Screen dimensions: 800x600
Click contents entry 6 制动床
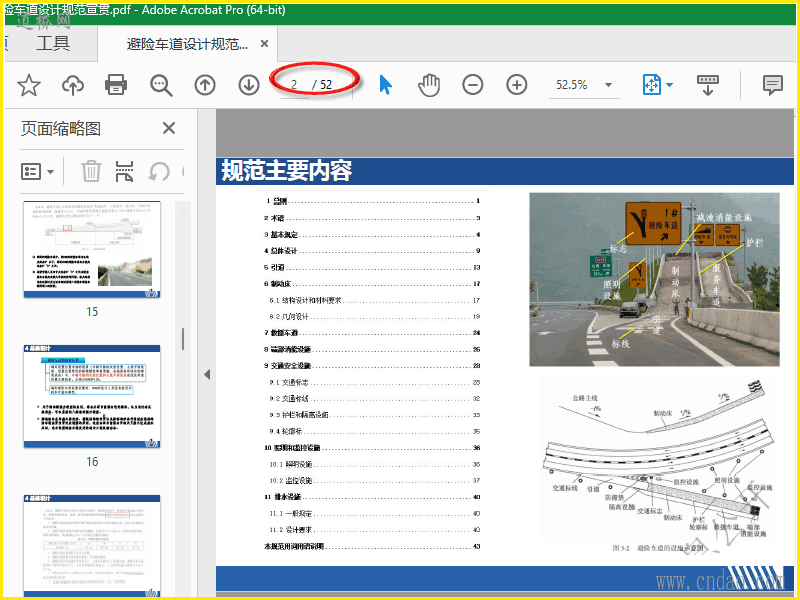pos(372,284)
